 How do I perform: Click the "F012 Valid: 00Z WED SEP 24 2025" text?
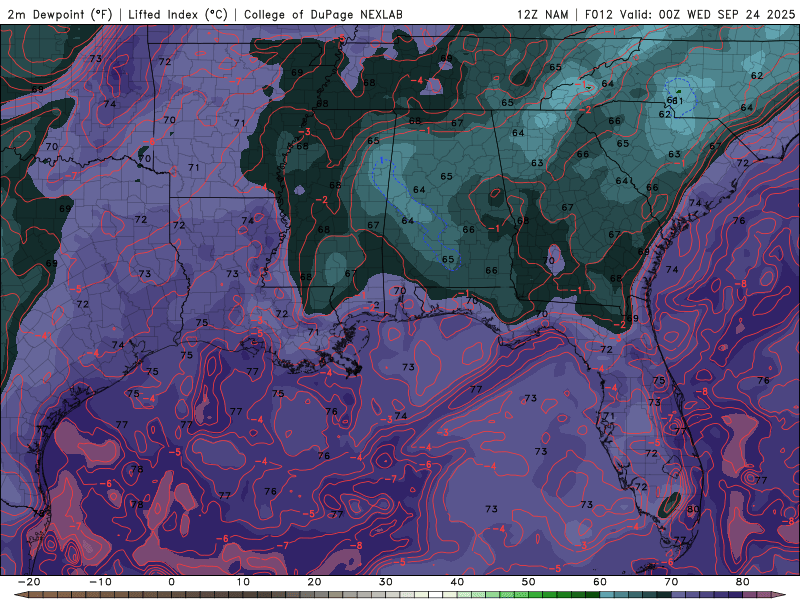tap(690, 14)
